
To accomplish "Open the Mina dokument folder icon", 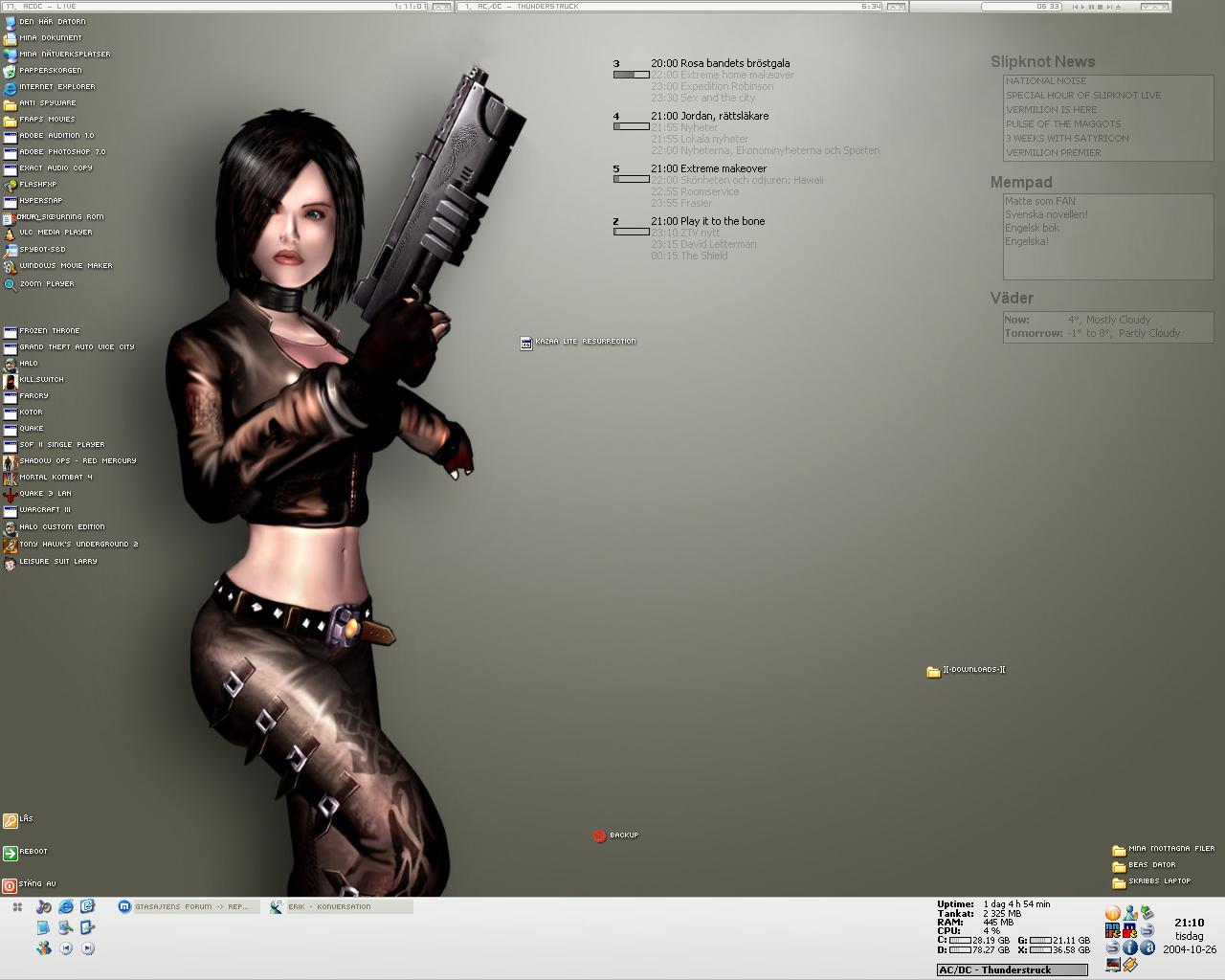I will [42, 38].
